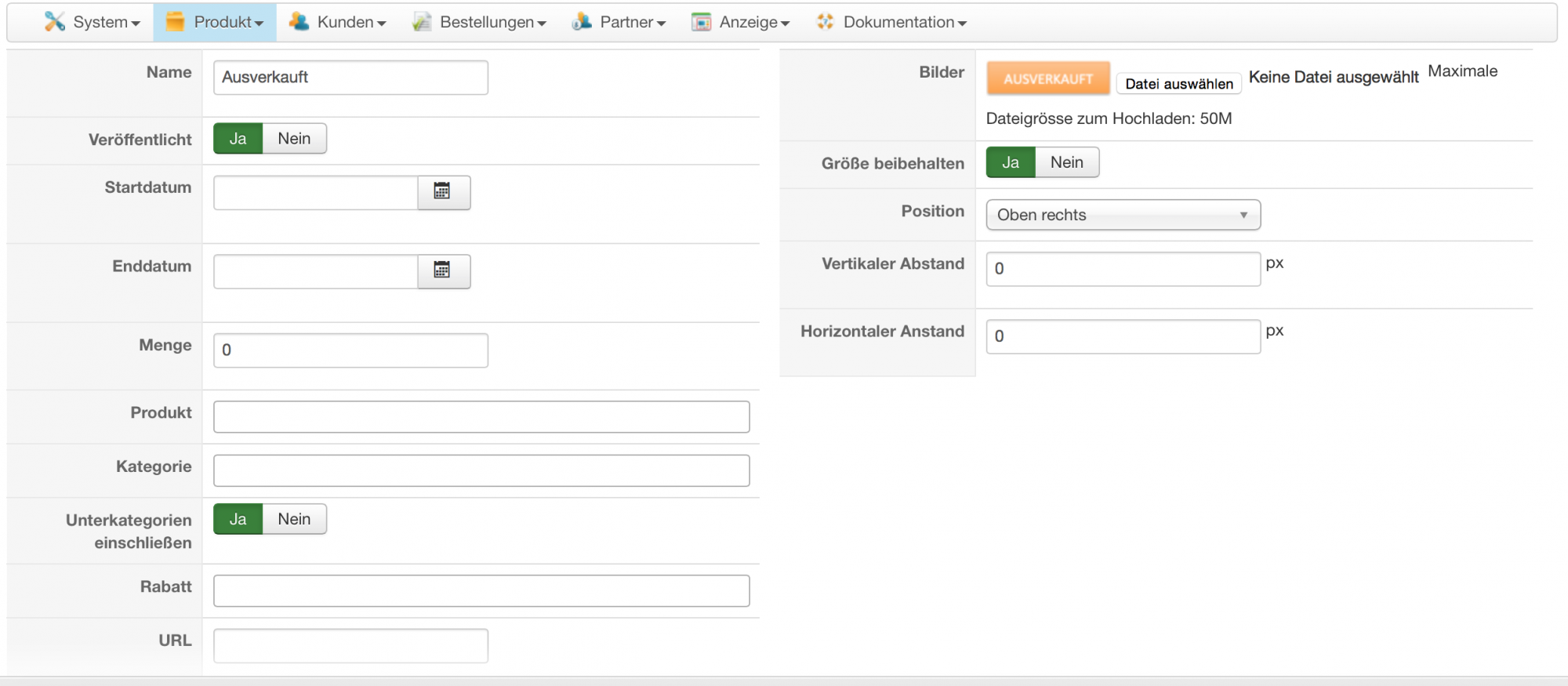Expand the Partner menu caret

[661, 24]
